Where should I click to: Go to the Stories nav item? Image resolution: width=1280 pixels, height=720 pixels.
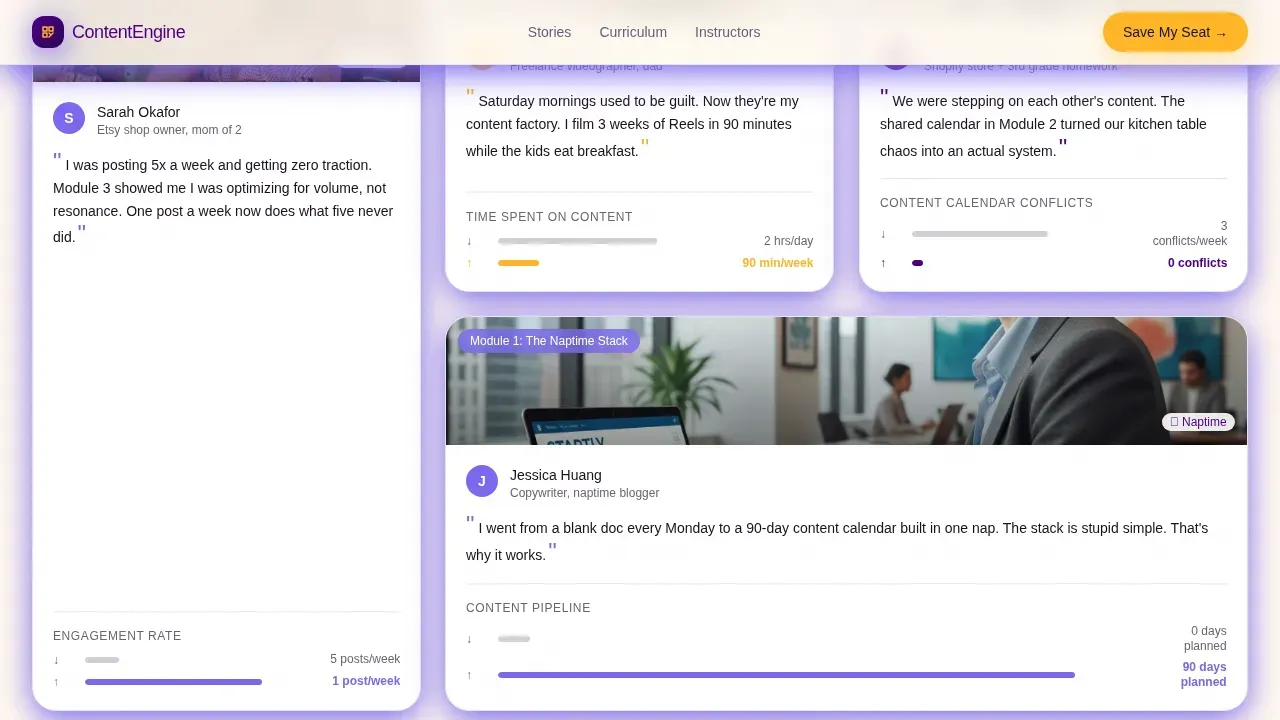(549, 32)
